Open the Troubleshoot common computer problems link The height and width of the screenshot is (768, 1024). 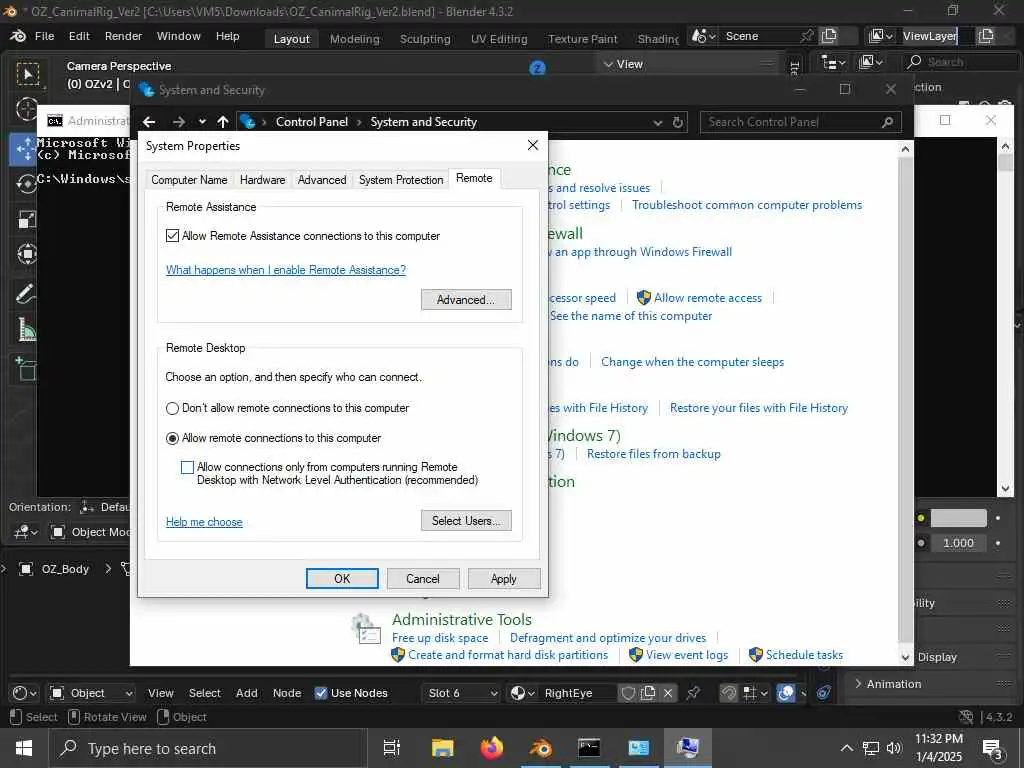click(x=747, y=205)
